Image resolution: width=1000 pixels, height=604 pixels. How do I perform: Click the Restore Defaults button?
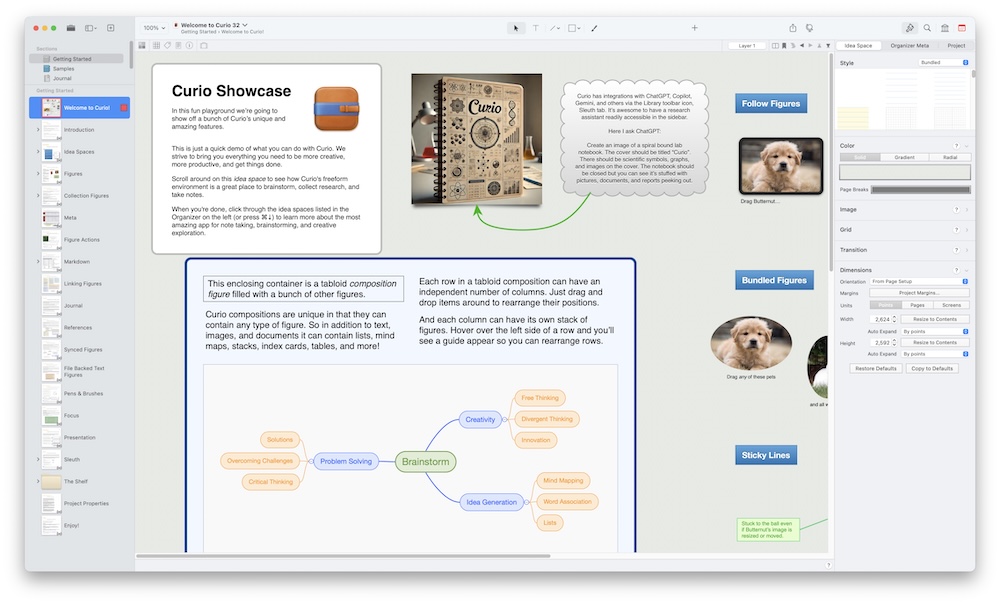[878, 368]
